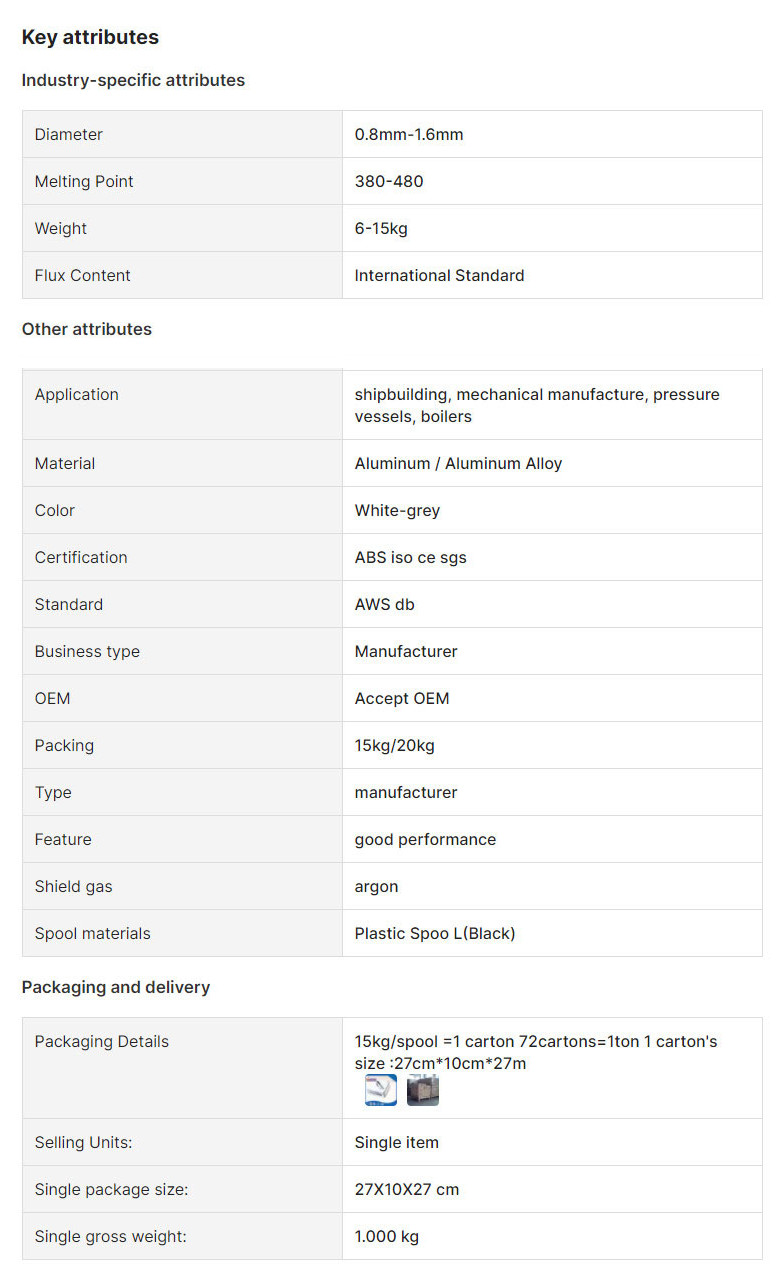Image resolution: width=784 pixels, height=1281 pixels.
Task: Click the Other attributes section heading
Action: click(x=87, y=329)
